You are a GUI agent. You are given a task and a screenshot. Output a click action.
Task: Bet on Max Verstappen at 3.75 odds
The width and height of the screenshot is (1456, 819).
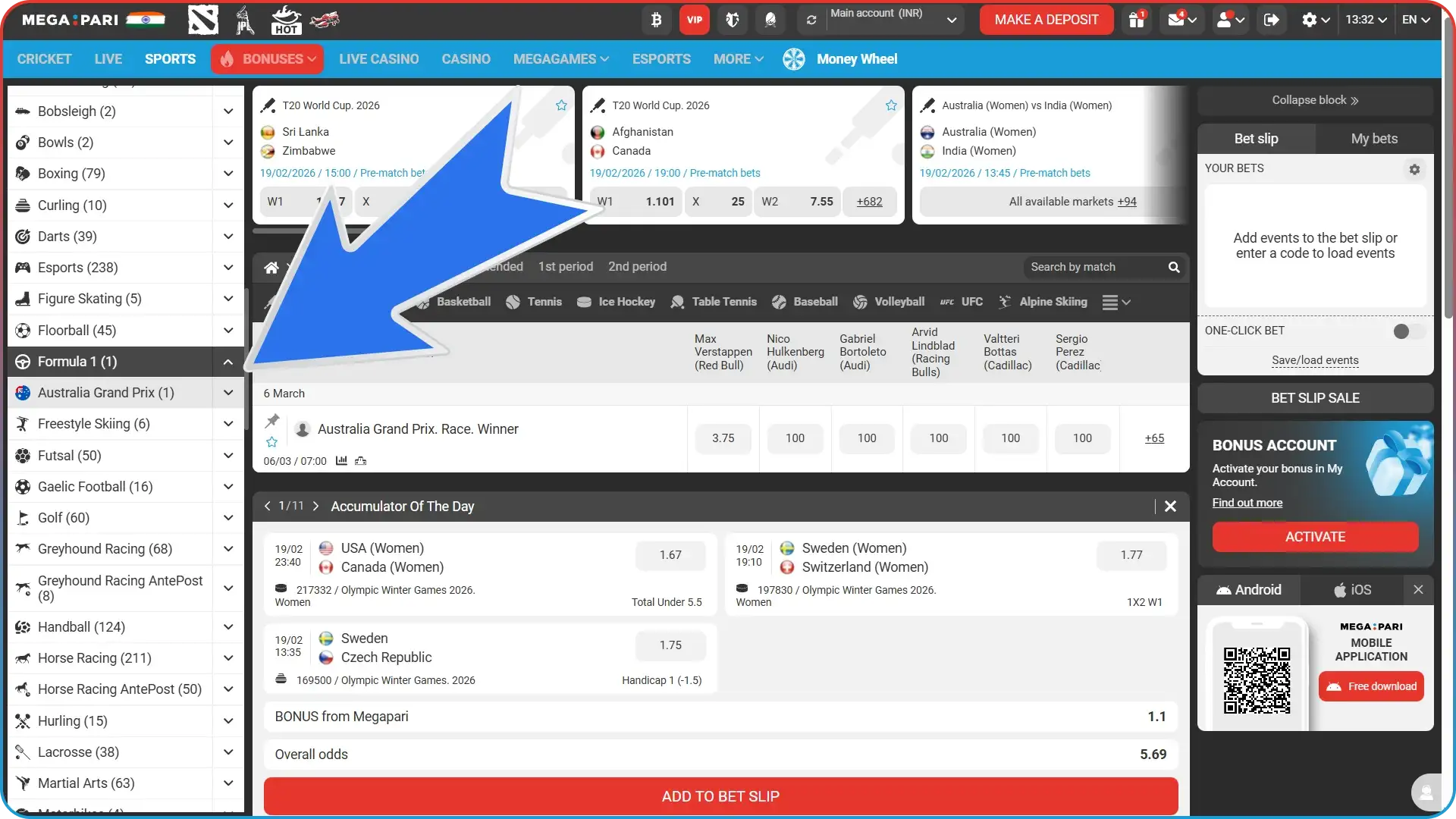(723, 438)
